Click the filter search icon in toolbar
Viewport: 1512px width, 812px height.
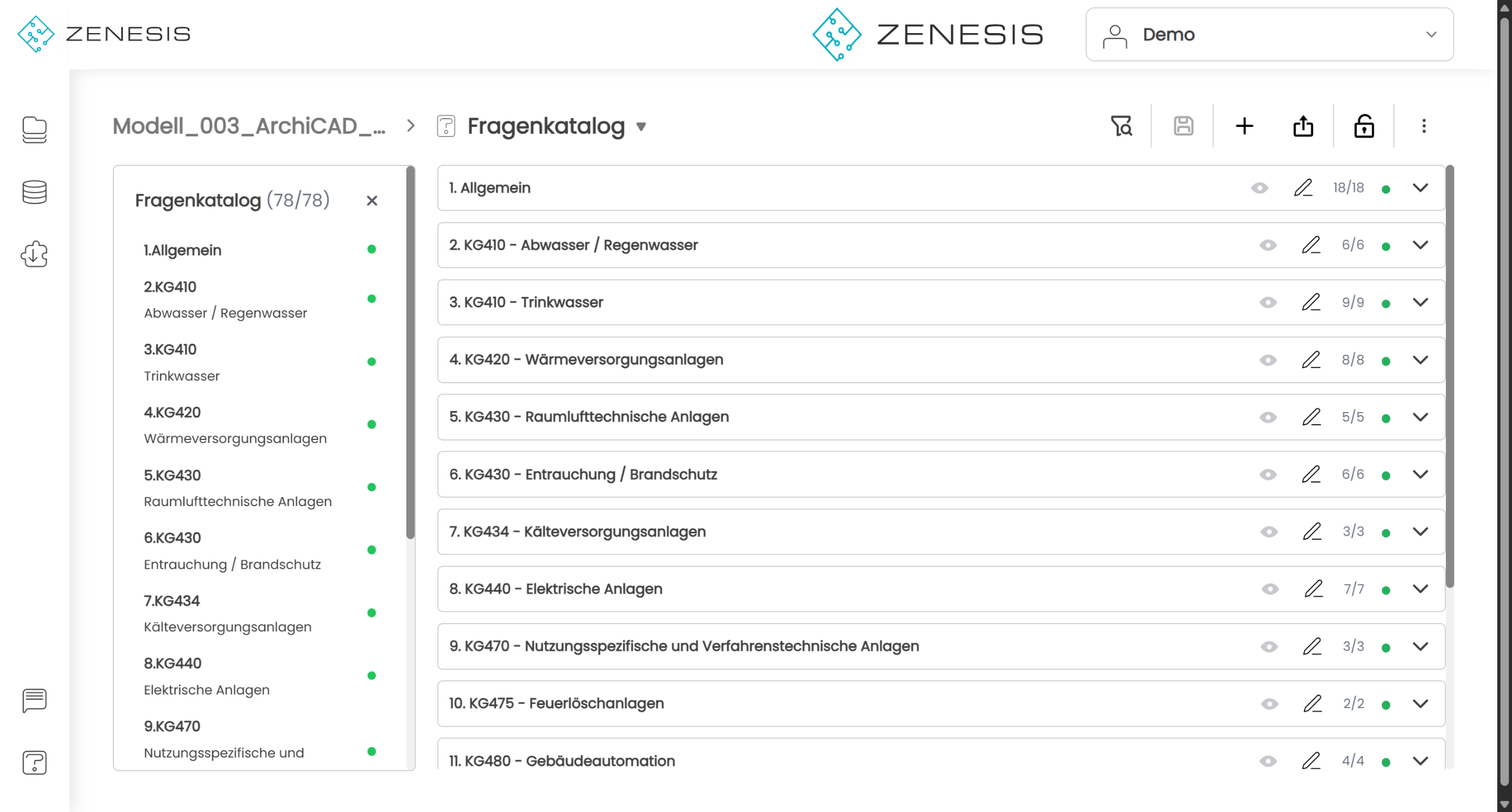pos(1121,126)
